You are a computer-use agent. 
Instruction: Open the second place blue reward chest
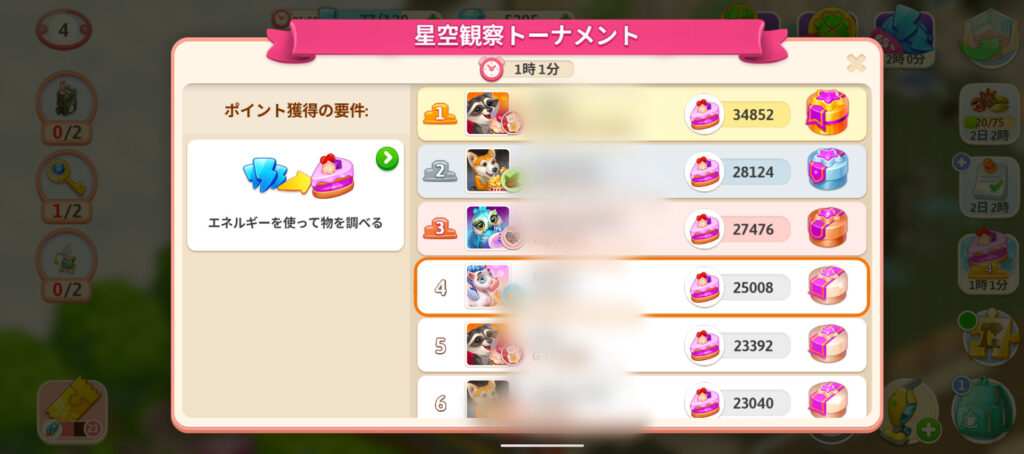tap(827, 170)
